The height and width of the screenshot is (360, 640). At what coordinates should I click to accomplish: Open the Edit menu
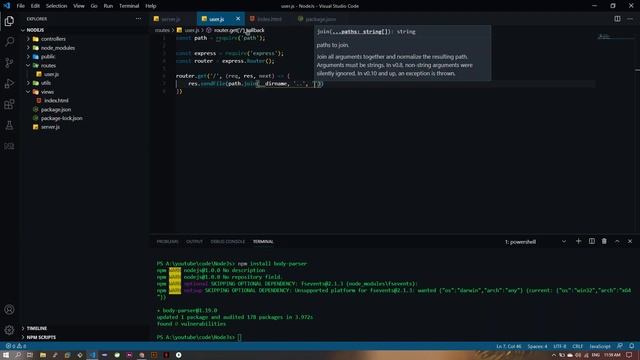click(35, 6)
